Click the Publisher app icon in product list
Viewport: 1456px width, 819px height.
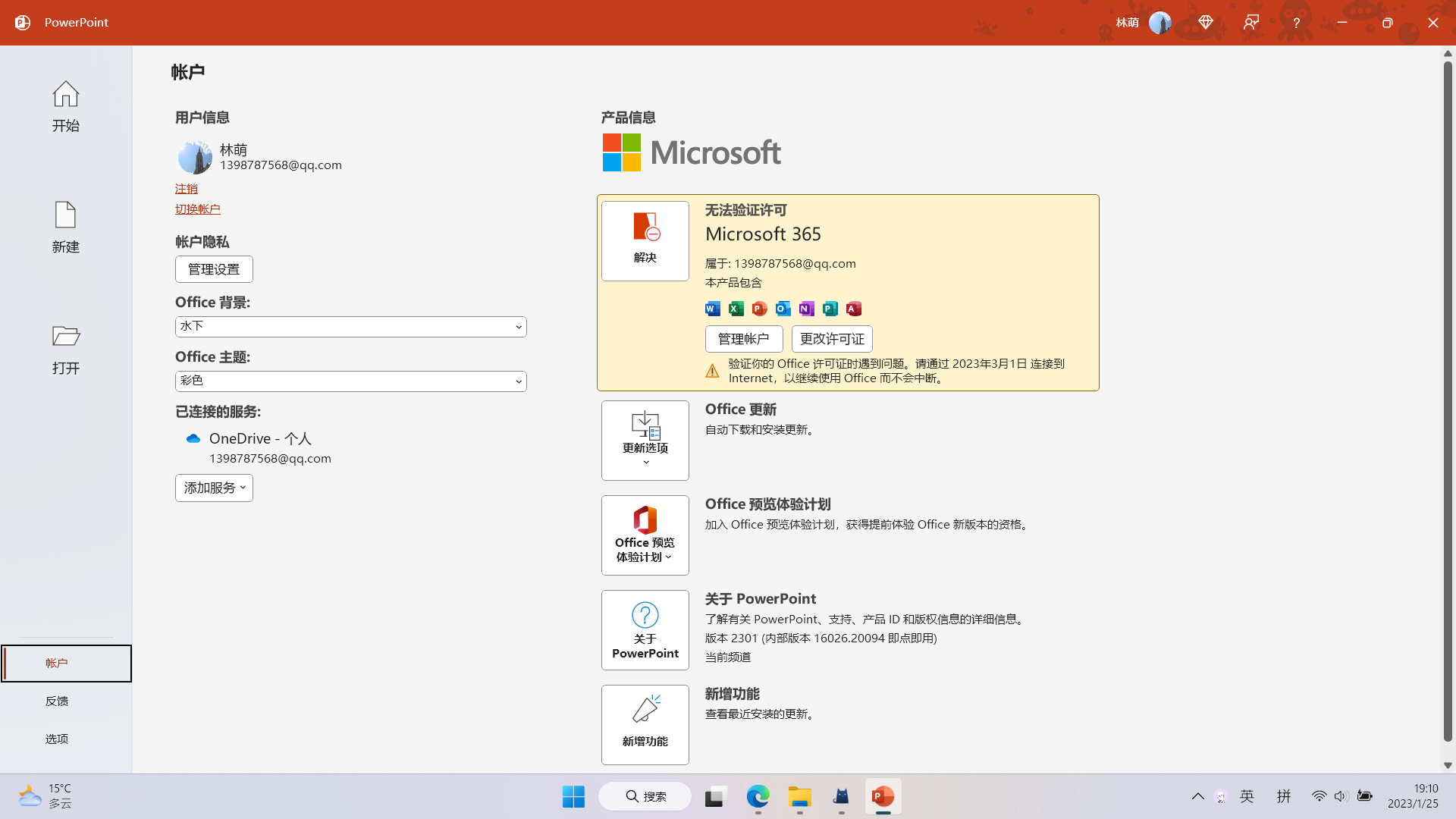tap(830, 309)
